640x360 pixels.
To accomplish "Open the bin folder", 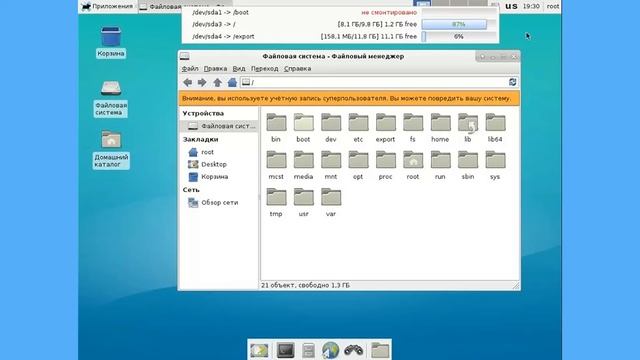I will pyautogui.click(x=276, y=127).
